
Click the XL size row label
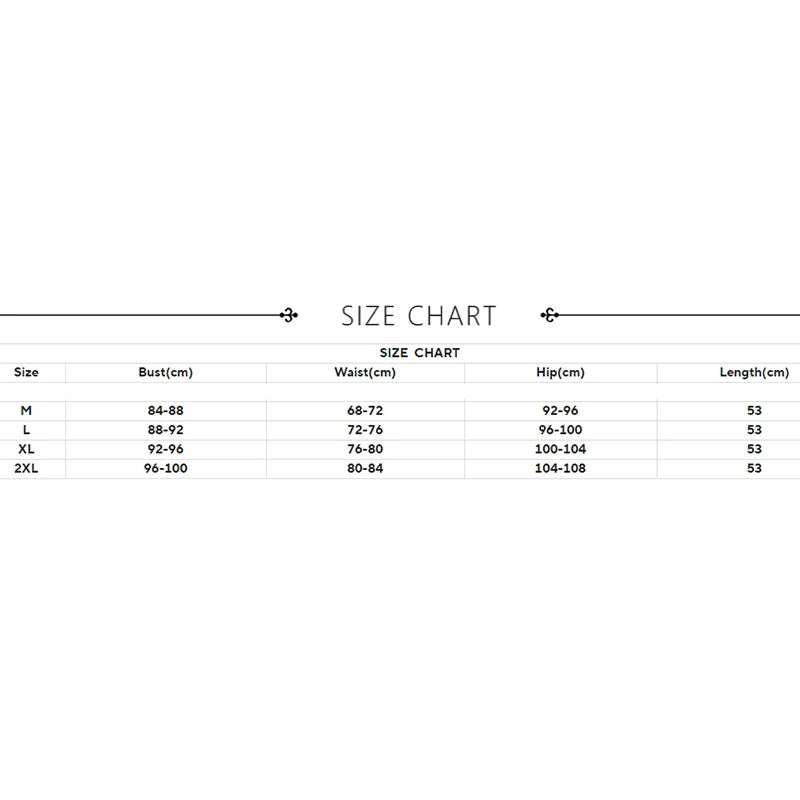pyautogui.click(x=27, y=449)
